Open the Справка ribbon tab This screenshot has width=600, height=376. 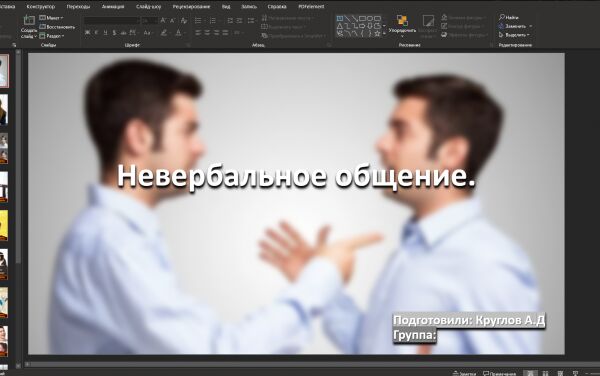click(x=277, y=7)
